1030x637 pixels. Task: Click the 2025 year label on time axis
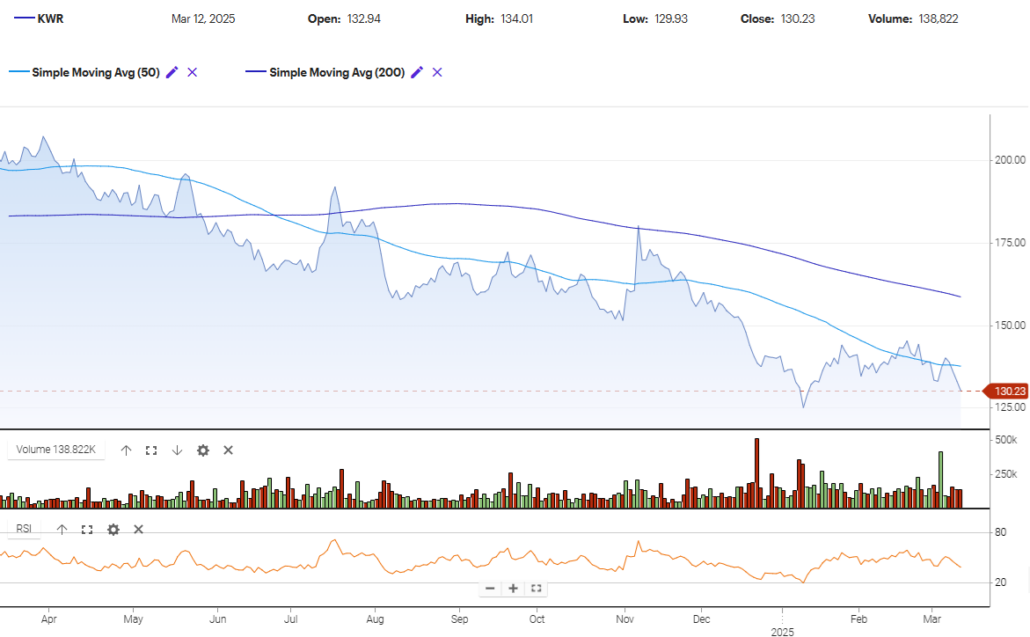point(782,632)
